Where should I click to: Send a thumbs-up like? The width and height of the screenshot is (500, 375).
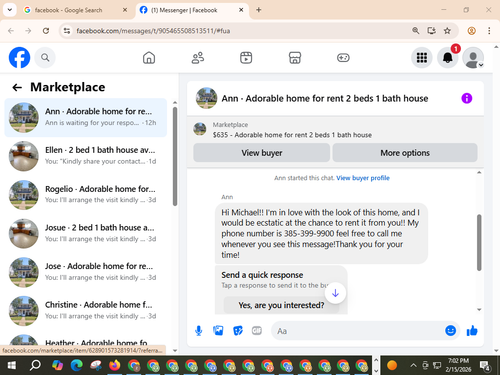coord(472,330)
